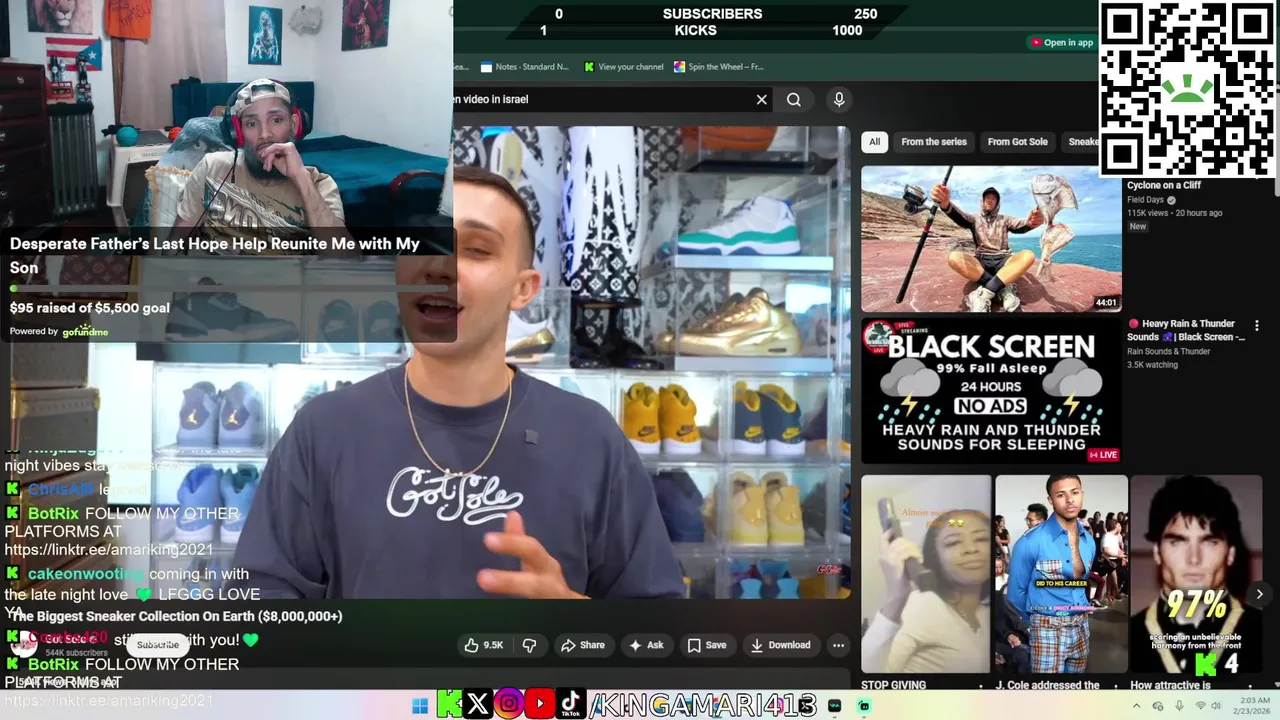The image size is (1280, 720).
Task: Start voice search with microphone icon
Action: pos(839,99)
